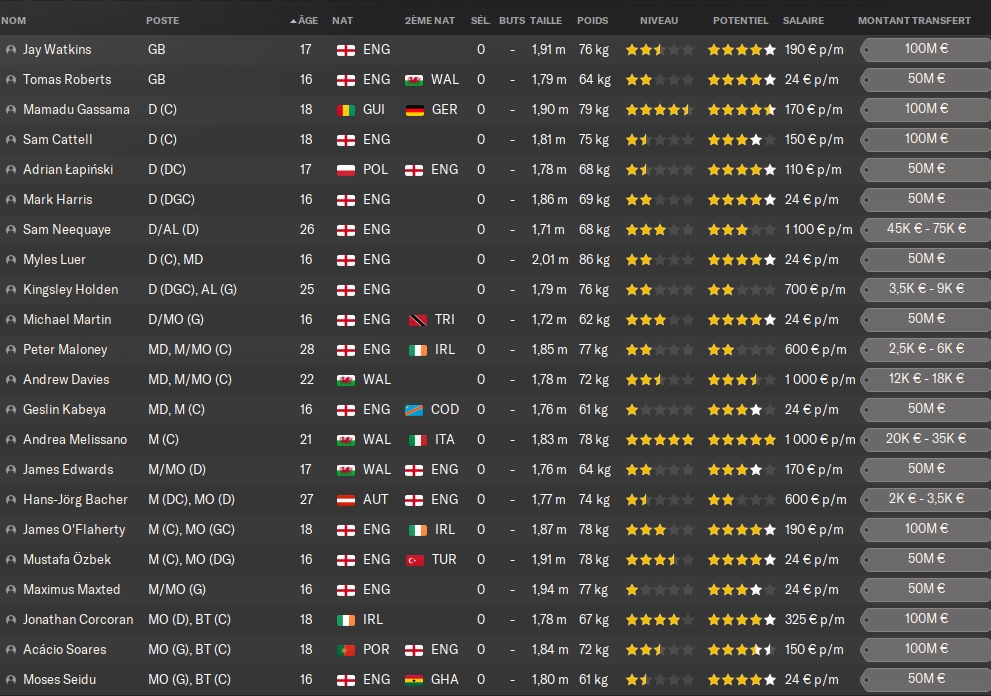Click the TRI nationality for Michael Martin
Screen dimensions: 991x696
(x=444, y=319)
